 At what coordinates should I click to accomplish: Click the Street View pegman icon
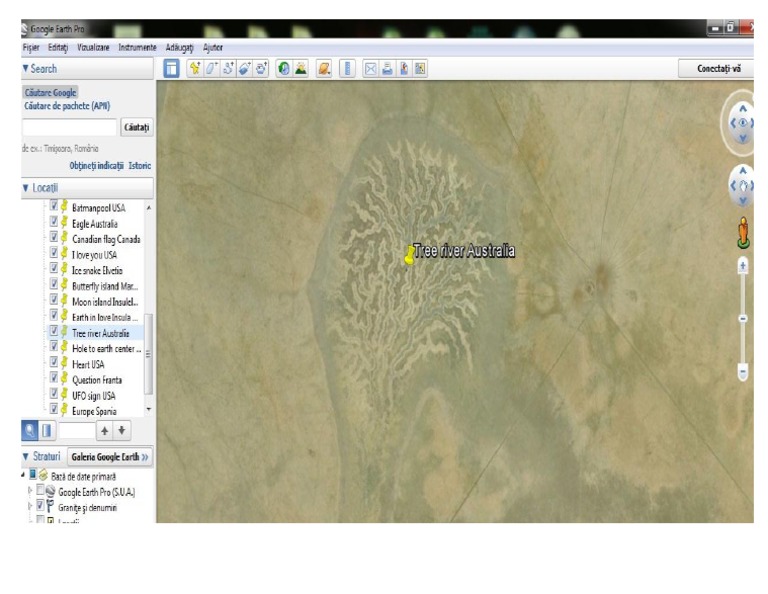click(744, 233)
